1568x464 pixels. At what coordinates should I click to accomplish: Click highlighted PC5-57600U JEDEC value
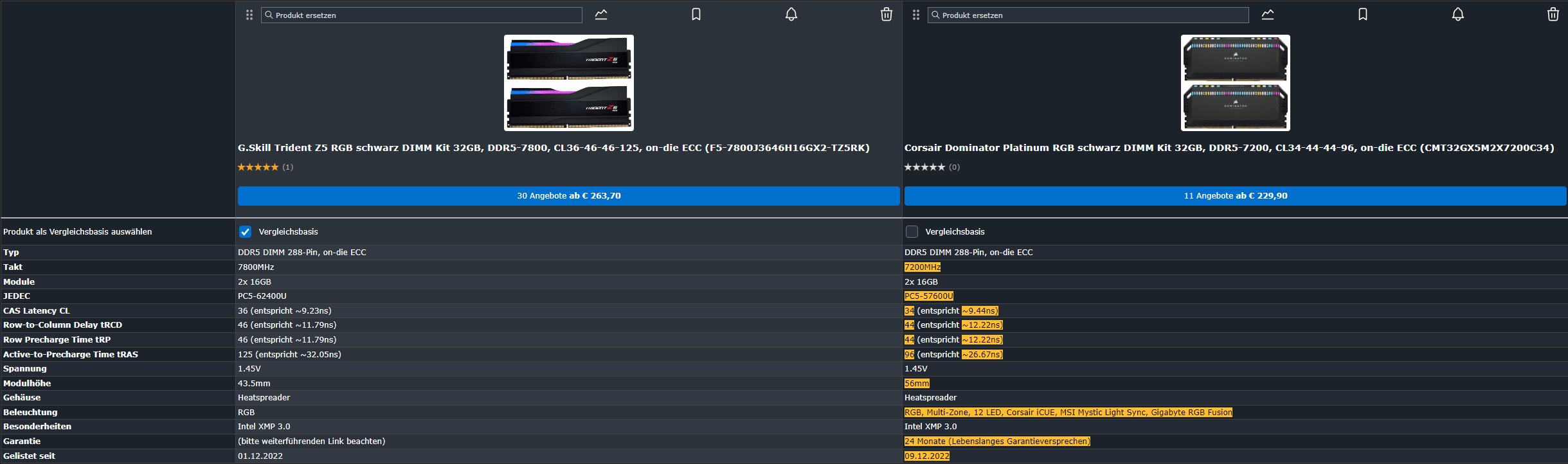[929, 296]
